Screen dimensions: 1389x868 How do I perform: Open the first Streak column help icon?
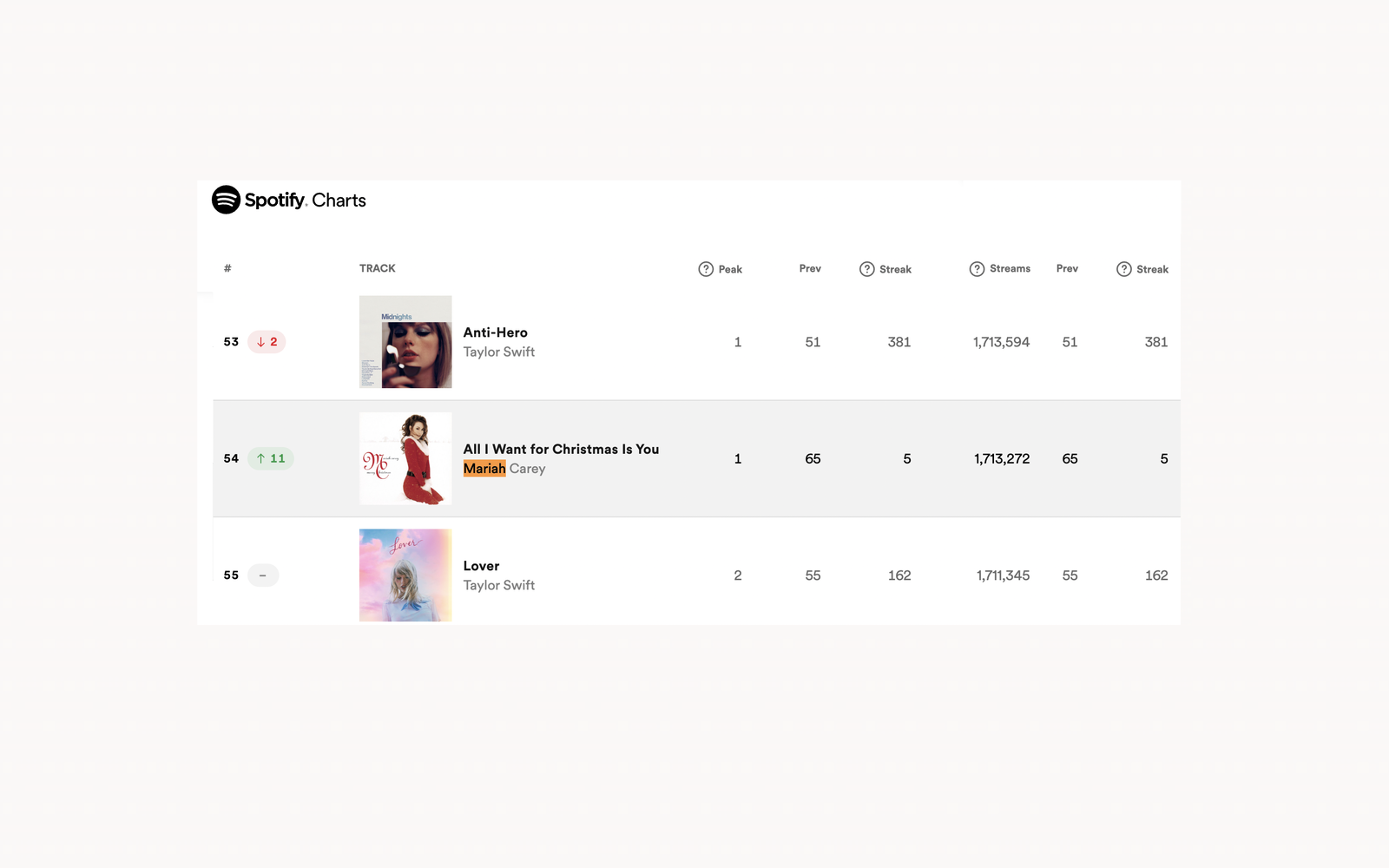(x=866, y=269)
